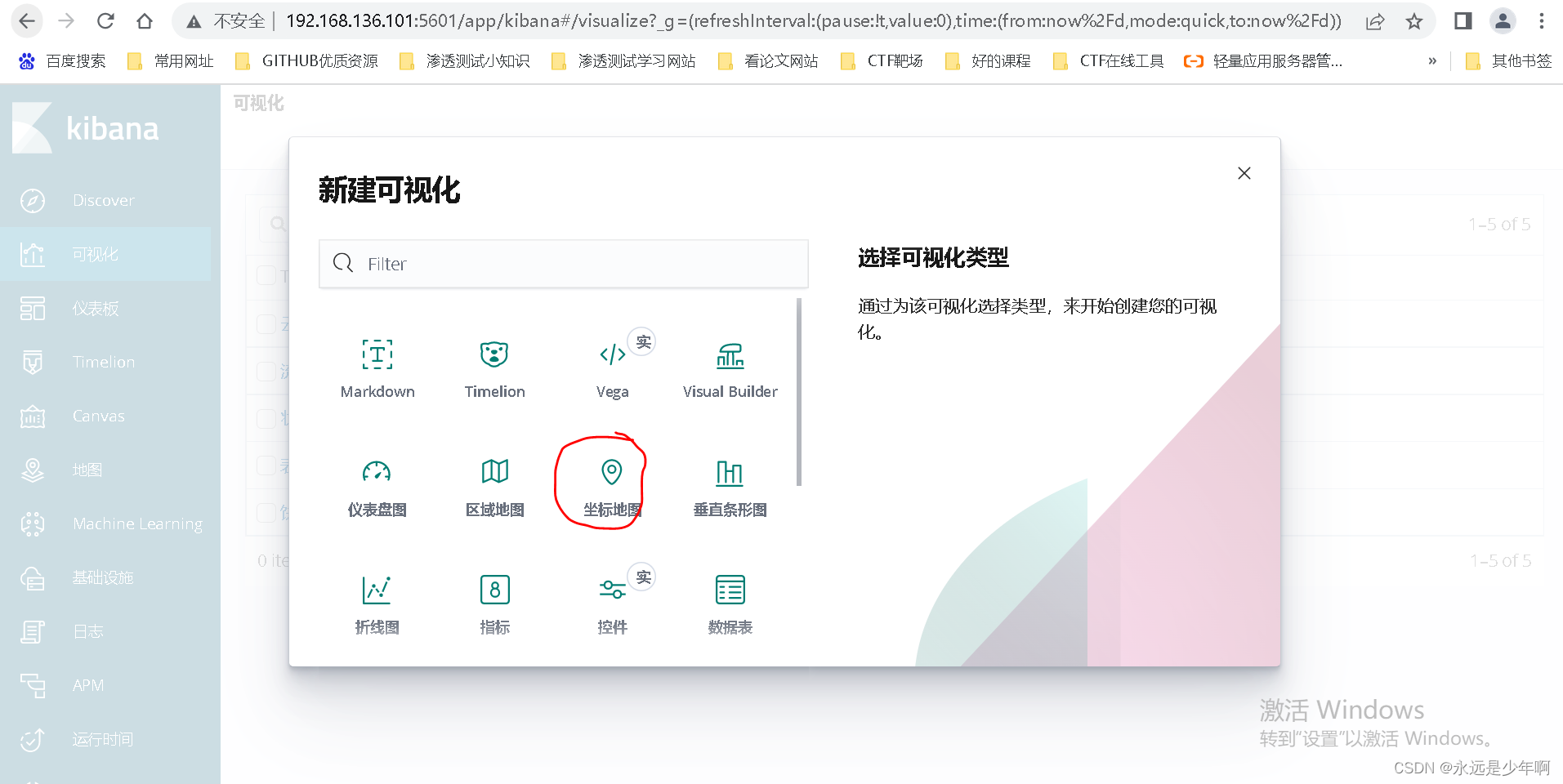Screen dimensions: 1563x784
Task: Open the Visual Builder visualization
Action: (729, 367)
